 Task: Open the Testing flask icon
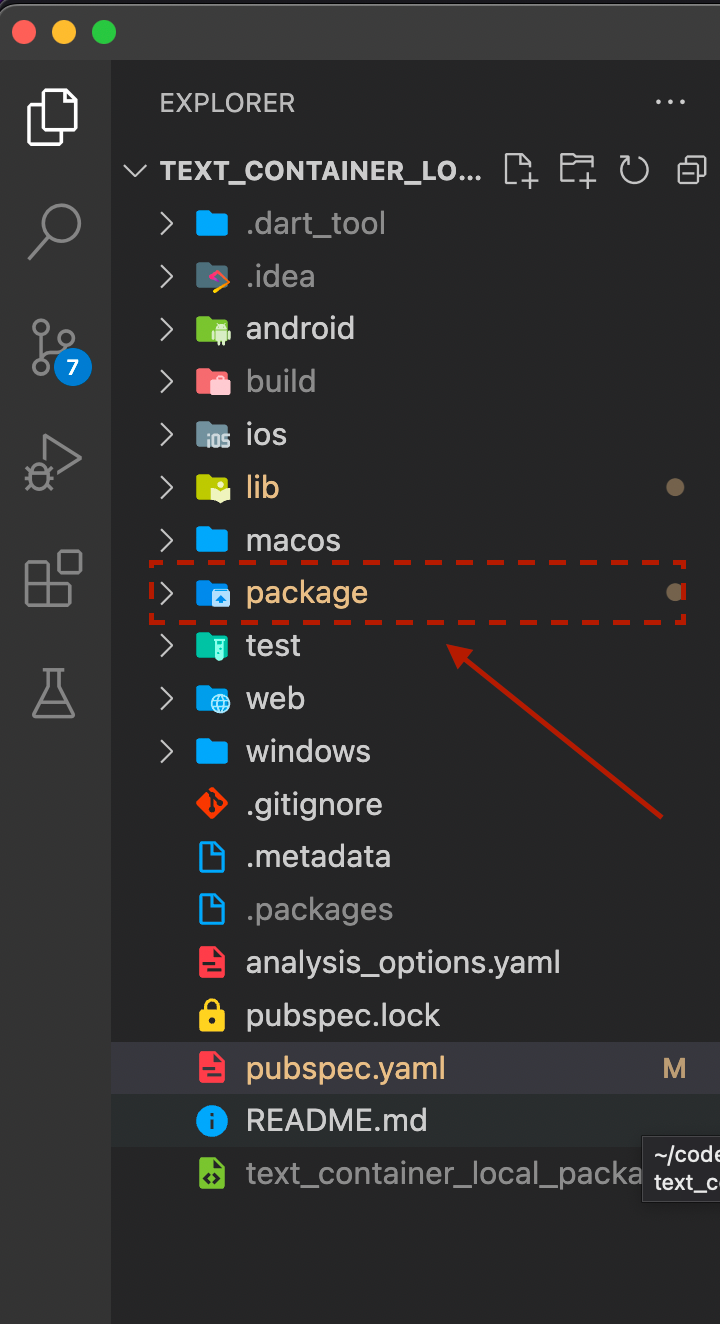[53, 693]
